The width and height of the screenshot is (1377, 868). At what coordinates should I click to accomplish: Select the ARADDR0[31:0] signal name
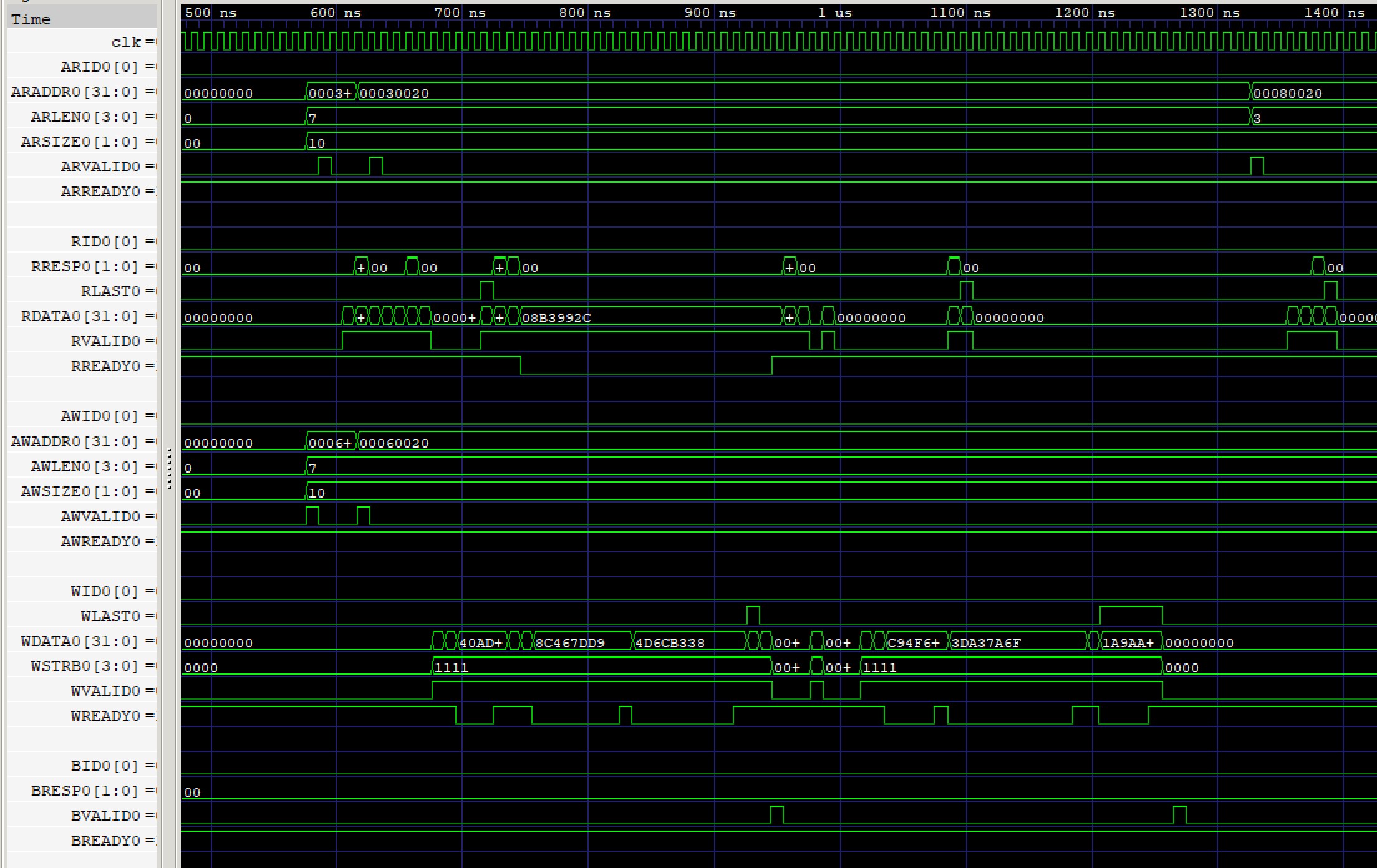tap(75, 92)
